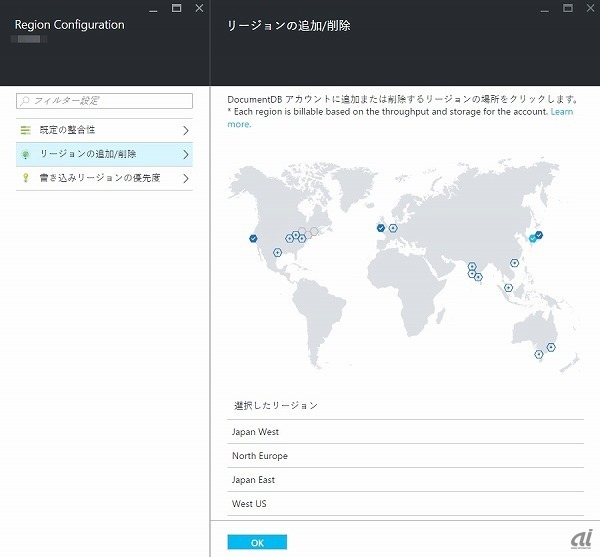The image size is (600, 557).
Task: Select the Australia East region marker
Action: 551,347
